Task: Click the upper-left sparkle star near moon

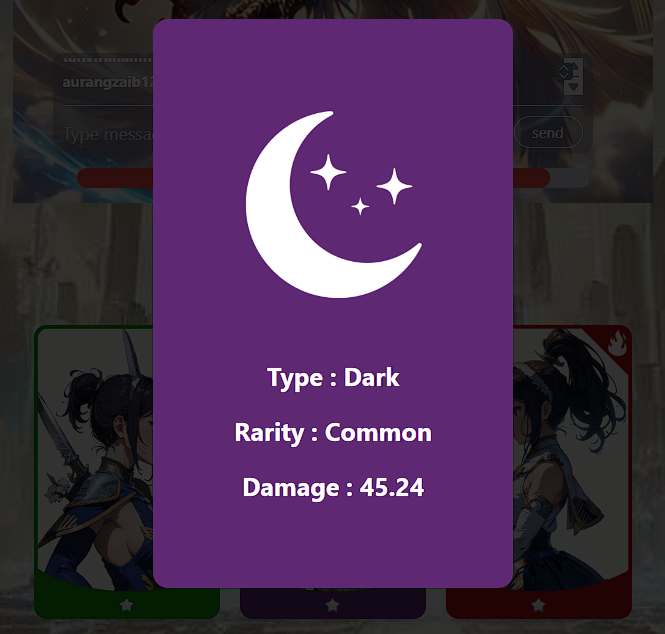Action: point(328,172)
